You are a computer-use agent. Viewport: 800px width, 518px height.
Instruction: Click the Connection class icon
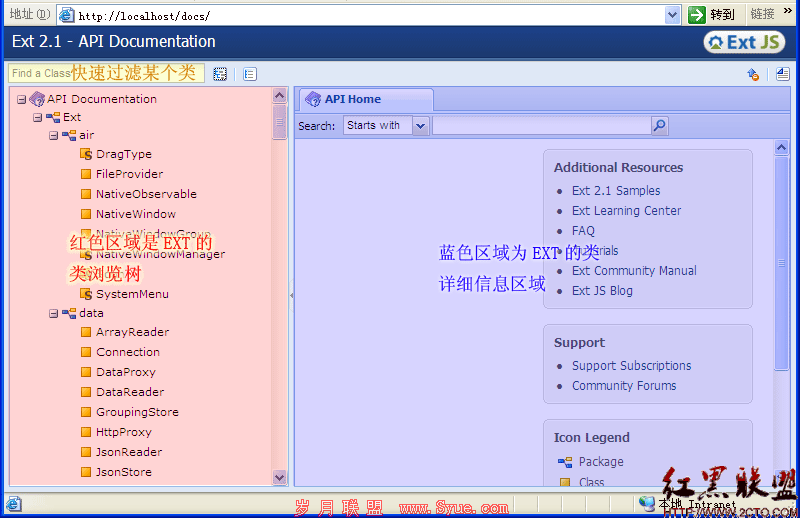pos(86,352)
